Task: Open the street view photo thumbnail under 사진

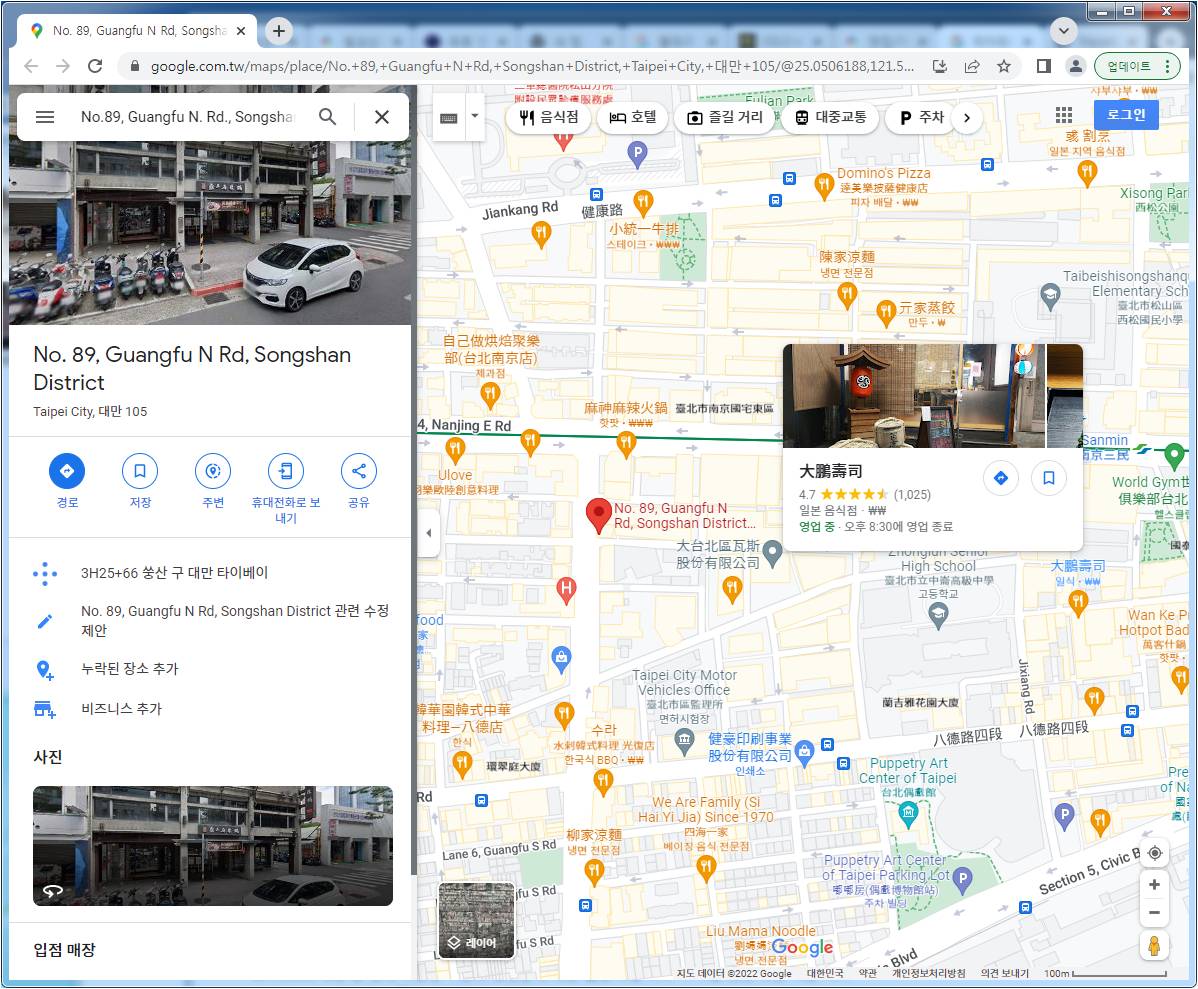Action: (x=213, y=846)
